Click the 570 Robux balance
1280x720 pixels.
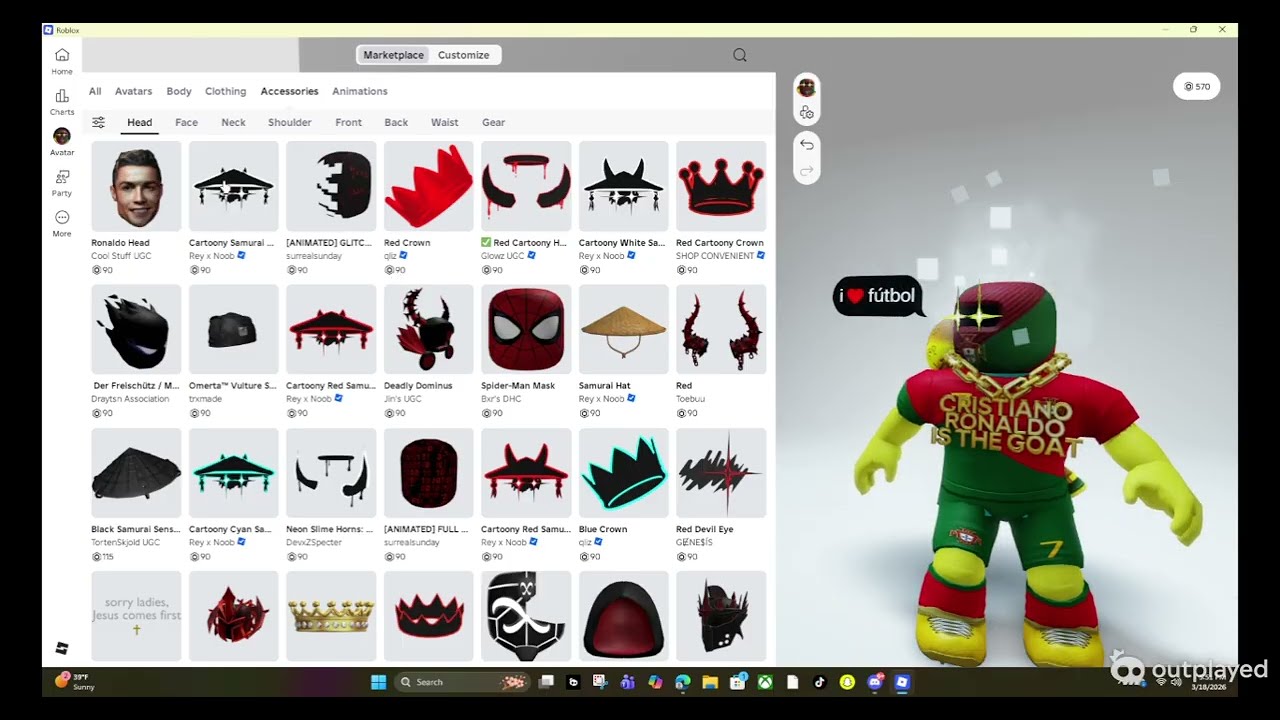point(1197,87)
